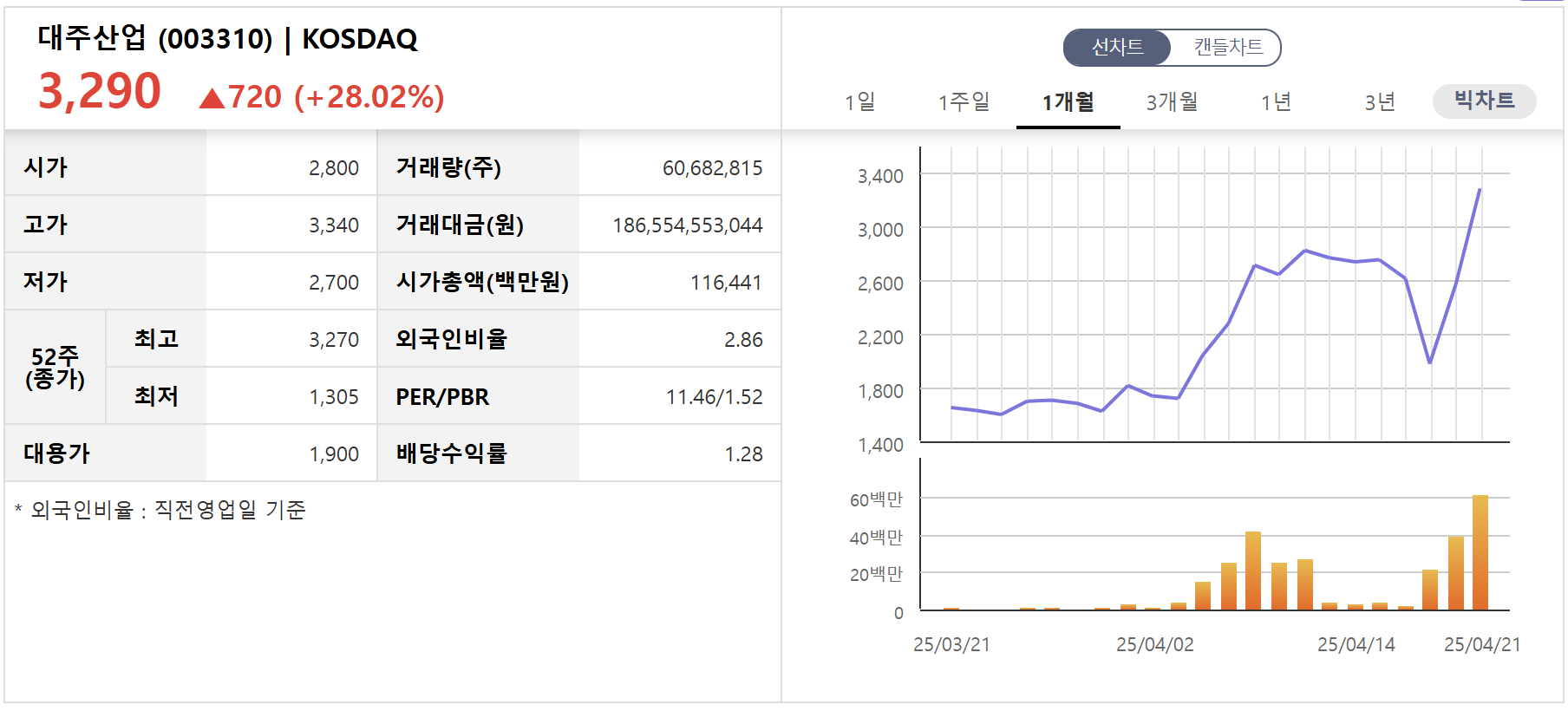Select the 3개월 period tab
1568x711 pixels.
1172,102
